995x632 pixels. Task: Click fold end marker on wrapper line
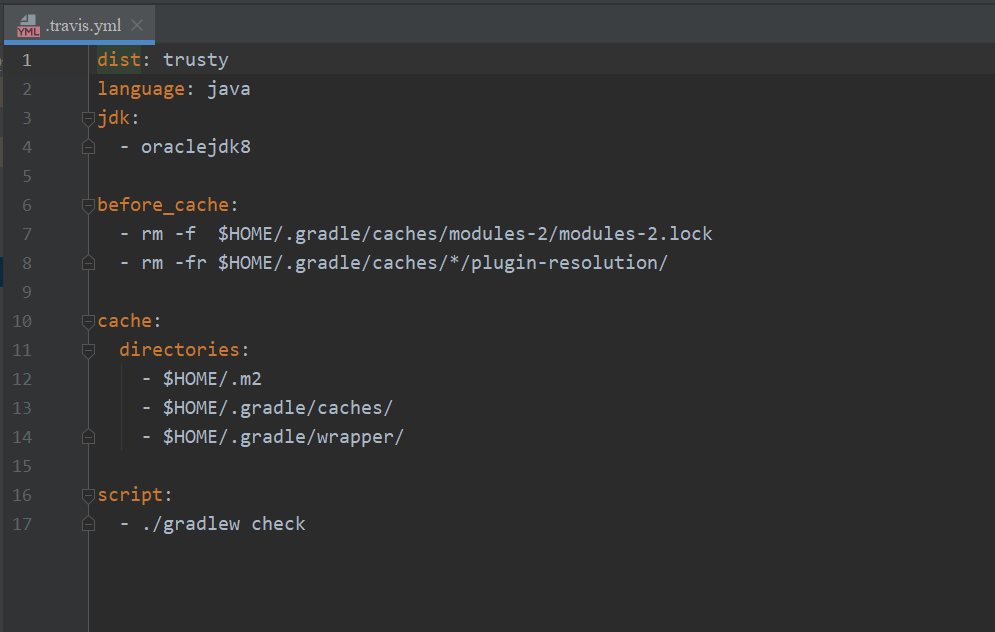[88, 437]
